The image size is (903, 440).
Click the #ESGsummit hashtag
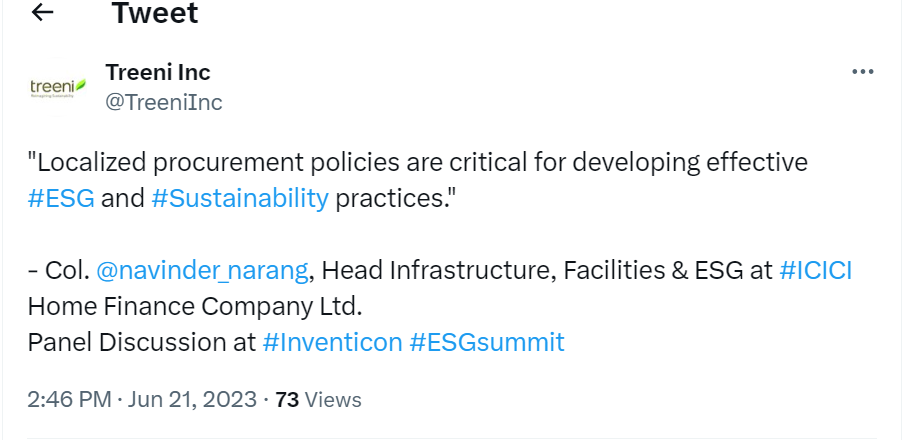pos(487,342)
